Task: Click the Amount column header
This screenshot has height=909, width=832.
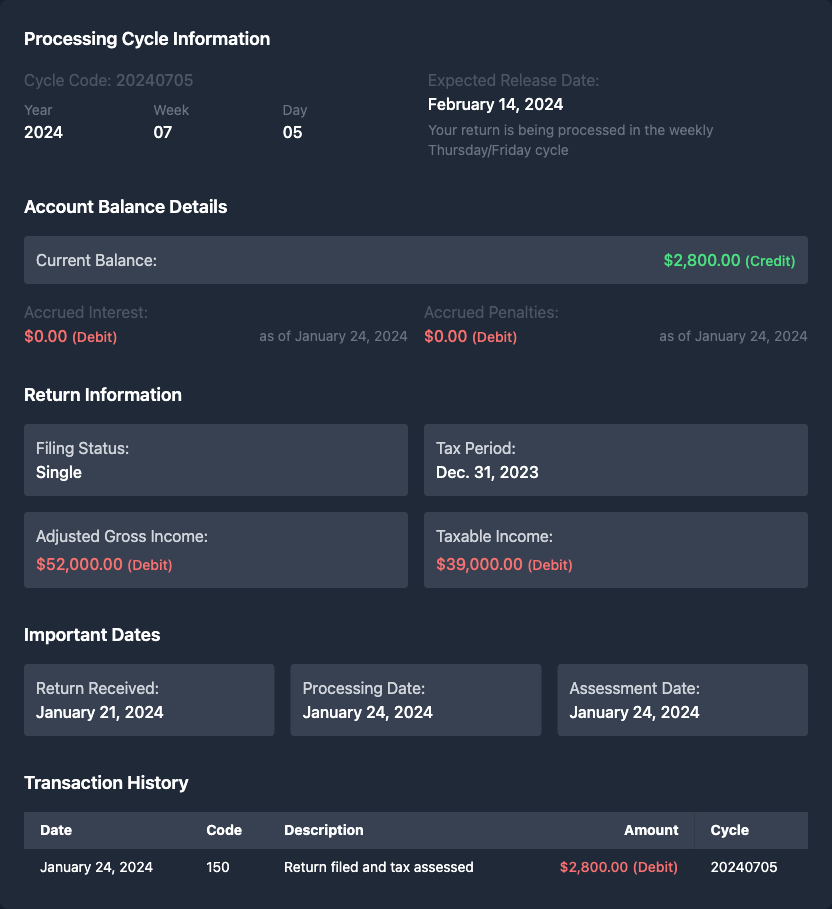Action: coord(651,830)
